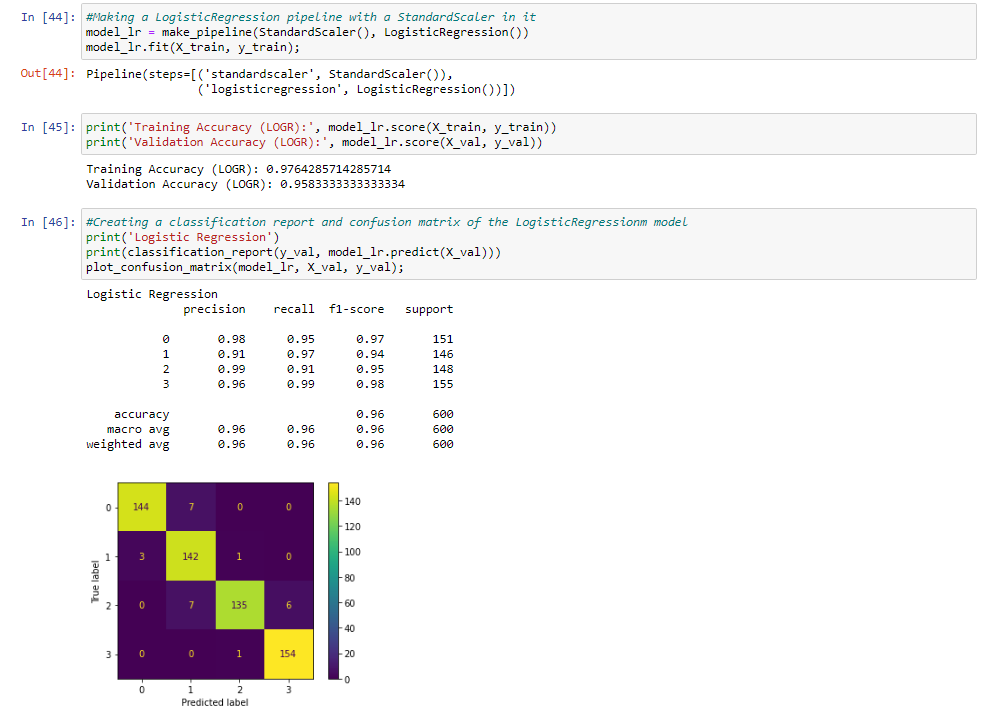
Task: Click the Pipeline steps output text
Action: pos(300,82)
